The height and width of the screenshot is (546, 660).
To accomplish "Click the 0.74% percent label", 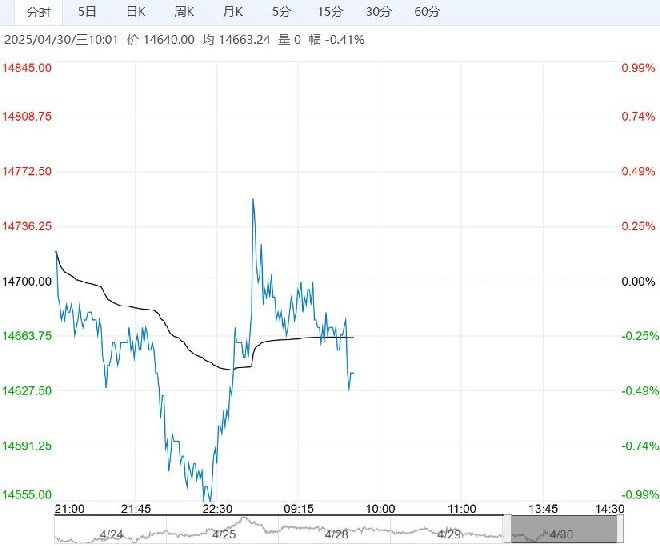I will point(639,116).
